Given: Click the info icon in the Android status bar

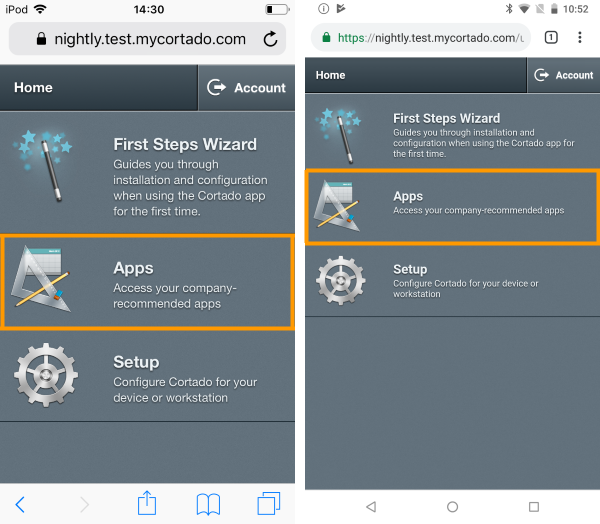Looking at the screenshot, I should click(x=323, y=8).
